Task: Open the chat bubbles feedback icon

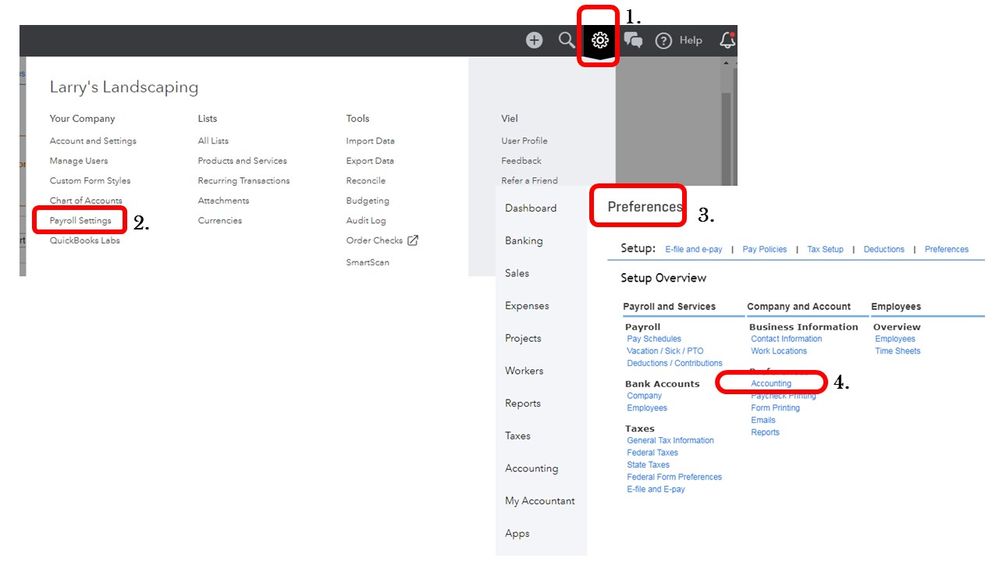Action: 633,40
